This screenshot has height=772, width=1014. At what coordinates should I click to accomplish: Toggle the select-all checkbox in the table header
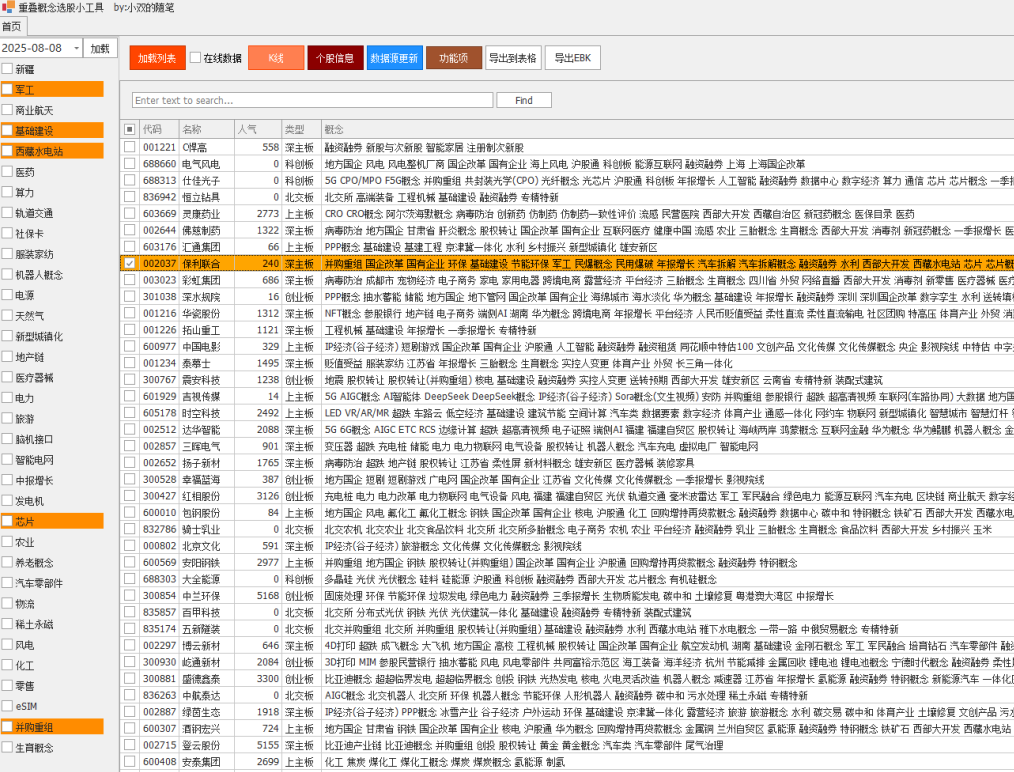point(129,129)
